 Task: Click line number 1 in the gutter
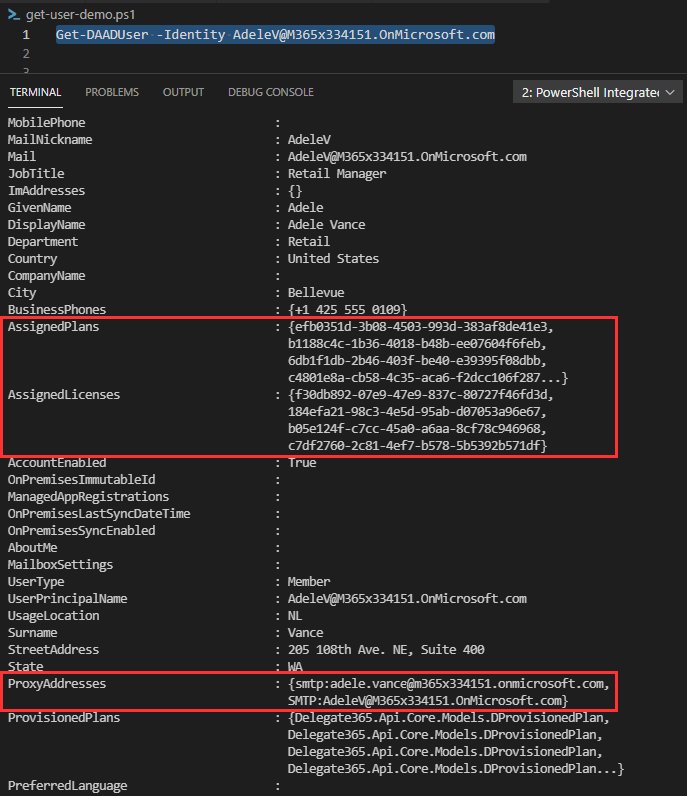pos(27,35)
